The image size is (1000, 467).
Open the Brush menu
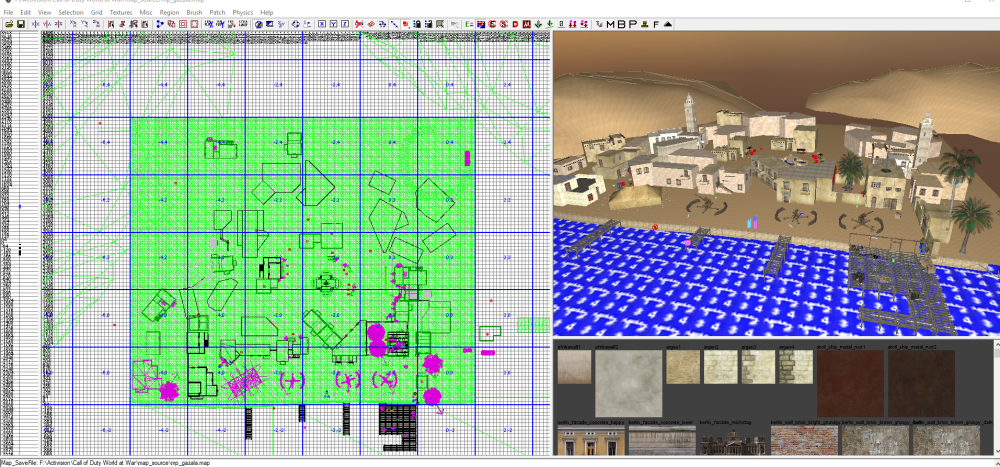pos(194,12)
